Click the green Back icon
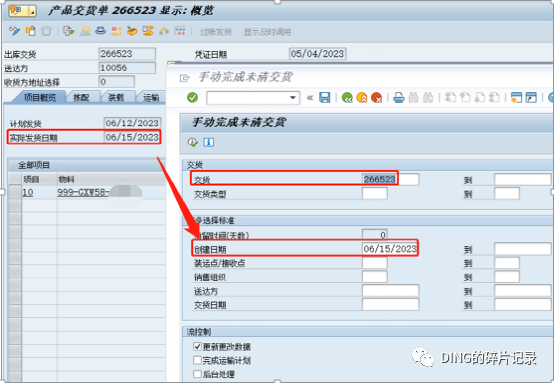The height and width of the screenshot is (383, 554). [347, 98]
